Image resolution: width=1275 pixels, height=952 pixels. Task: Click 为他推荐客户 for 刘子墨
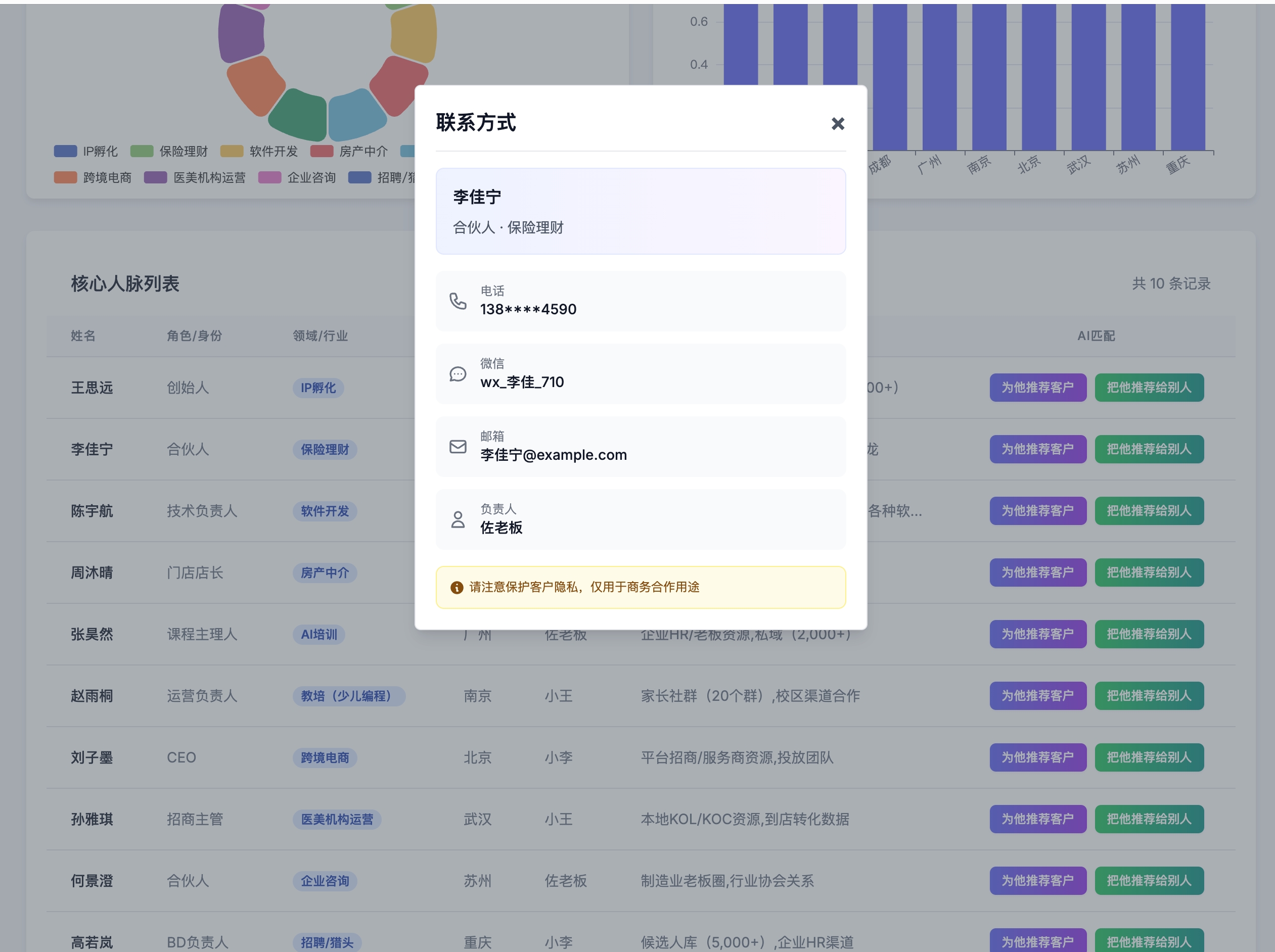point(1037,757)
